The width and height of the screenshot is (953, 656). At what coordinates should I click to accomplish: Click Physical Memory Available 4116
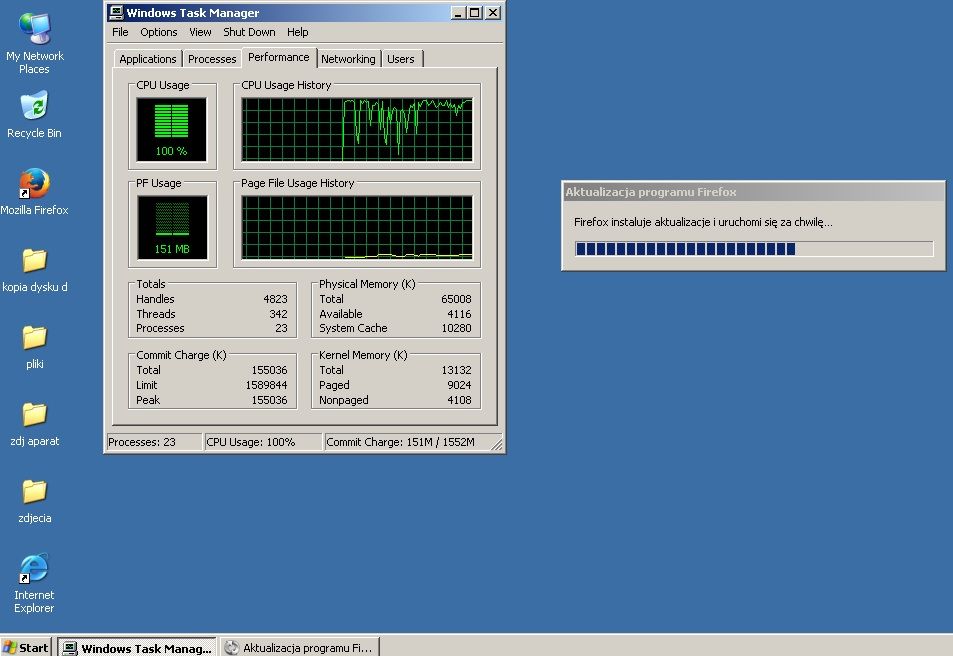click(459, 314)
